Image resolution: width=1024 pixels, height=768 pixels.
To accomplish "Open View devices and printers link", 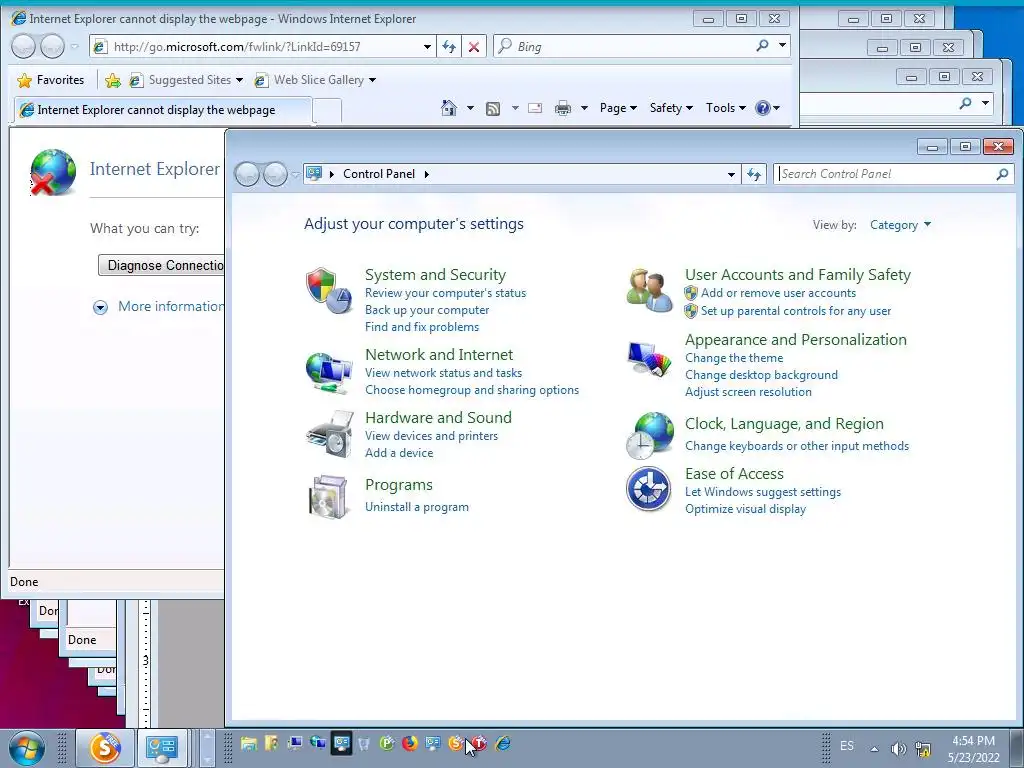I will pyautogui.click(x=432, y=436).
